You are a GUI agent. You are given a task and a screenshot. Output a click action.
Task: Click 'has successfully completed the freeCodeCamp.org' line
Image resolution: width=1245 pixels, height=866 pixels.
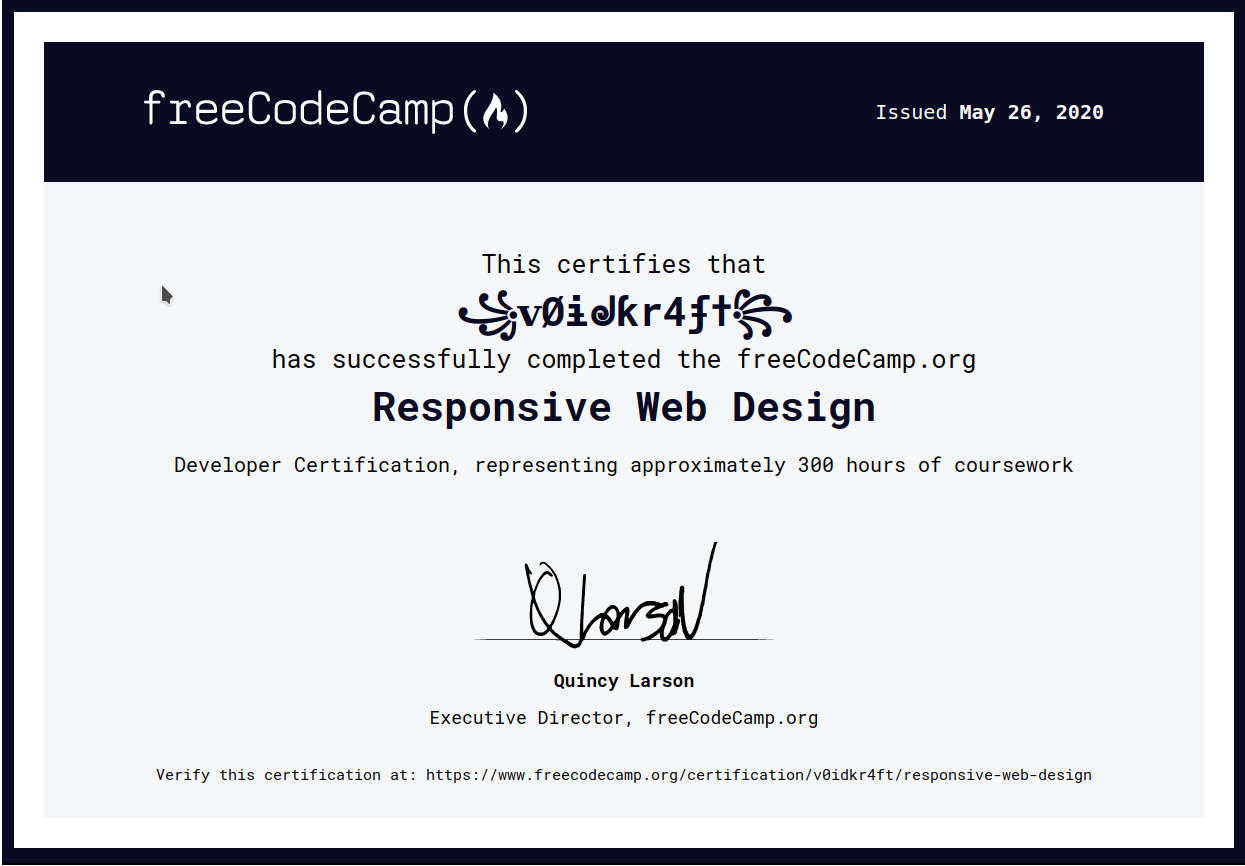tap(623, 359)
